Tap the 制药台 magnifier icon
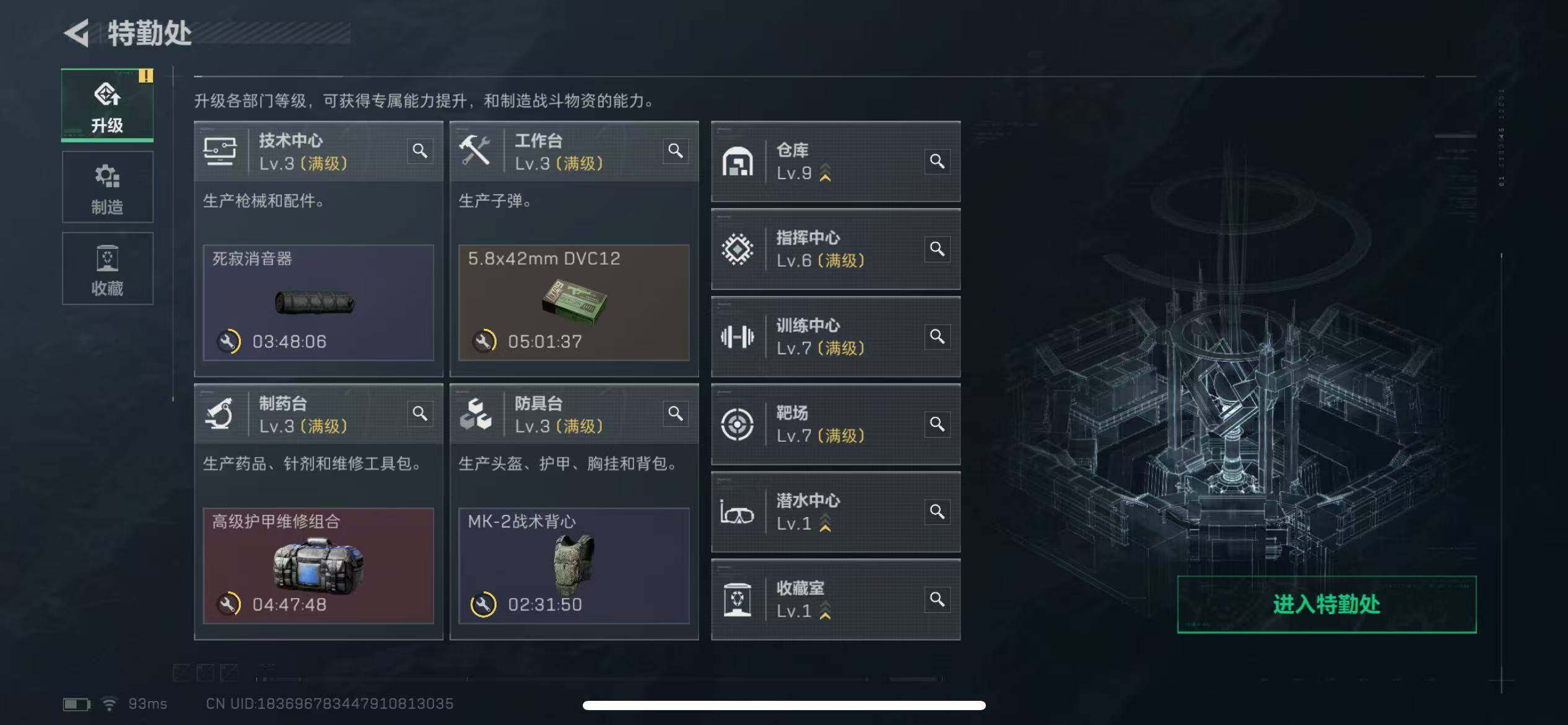 [x=420, y=413]
